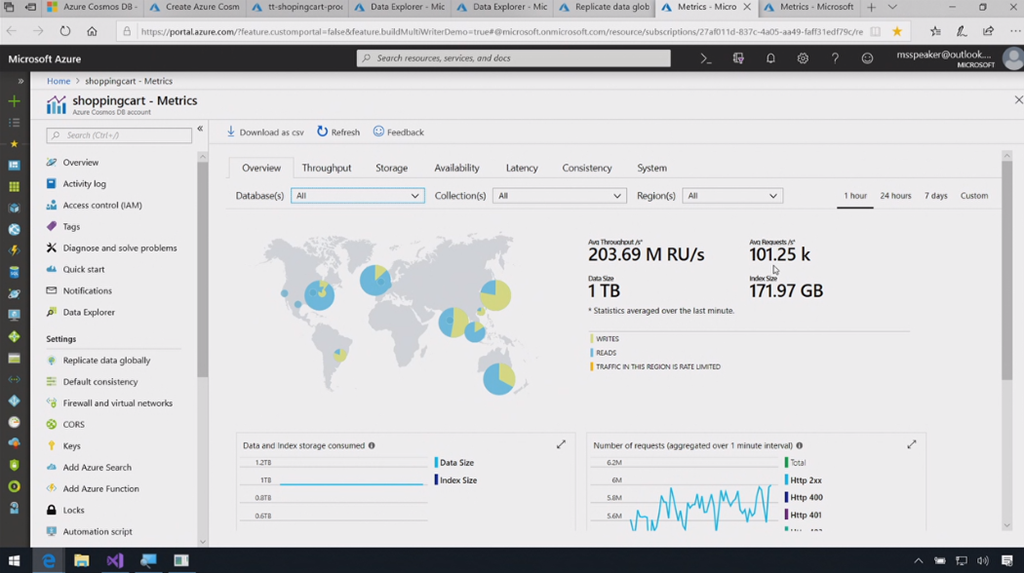Click the Home breadcrumb link

[x=58, y=81]
